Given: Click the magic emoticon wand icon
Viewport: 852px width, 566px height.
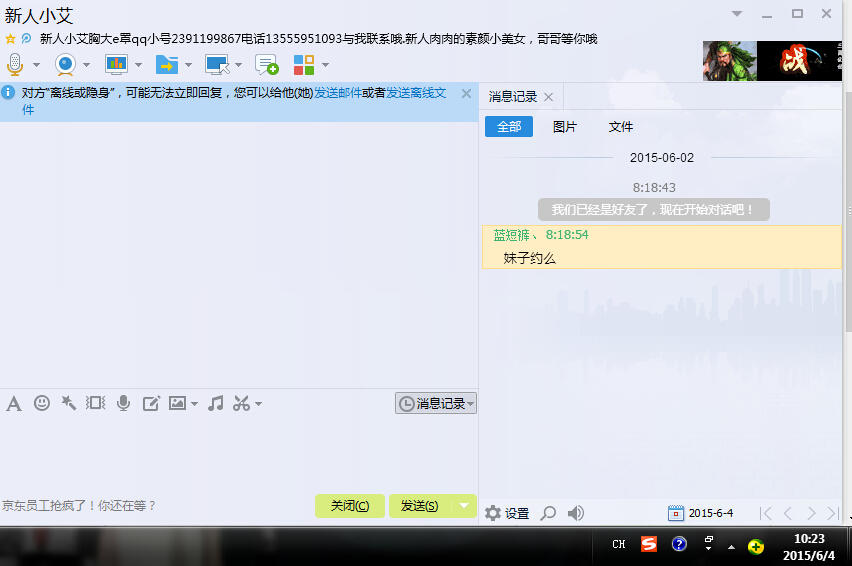Looking at the screenshot, I should pos(68,403).
